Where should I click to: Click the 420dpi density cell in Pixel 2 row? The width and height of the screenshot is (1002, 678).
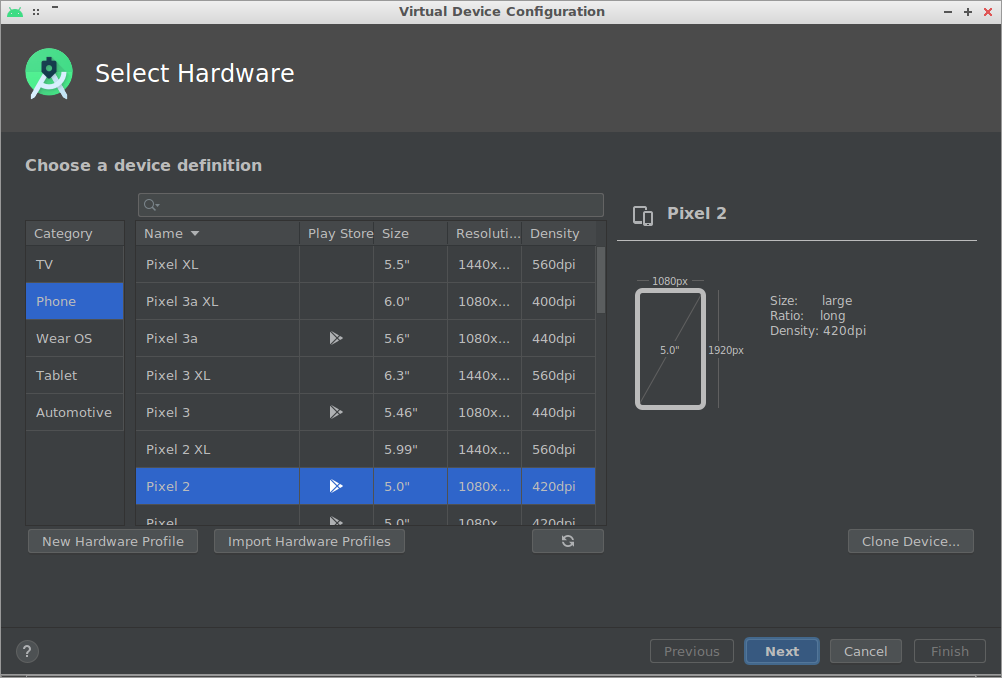pos(559,486)
